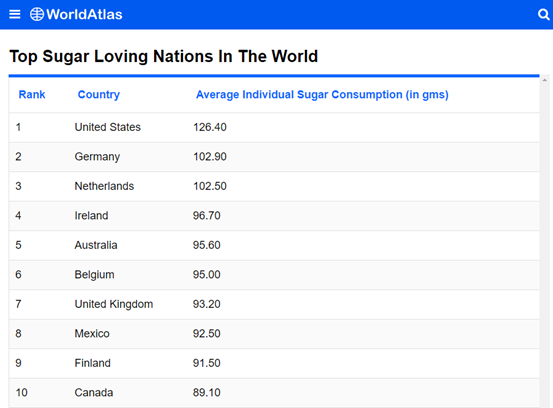Select the Canada table row

[x=274, y=393]
